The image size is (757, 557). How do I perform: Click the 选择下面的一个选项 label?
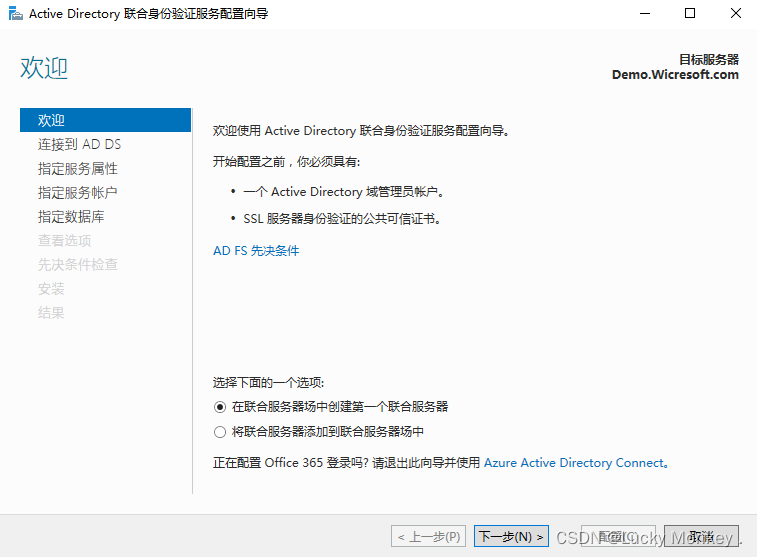[268, 383]
